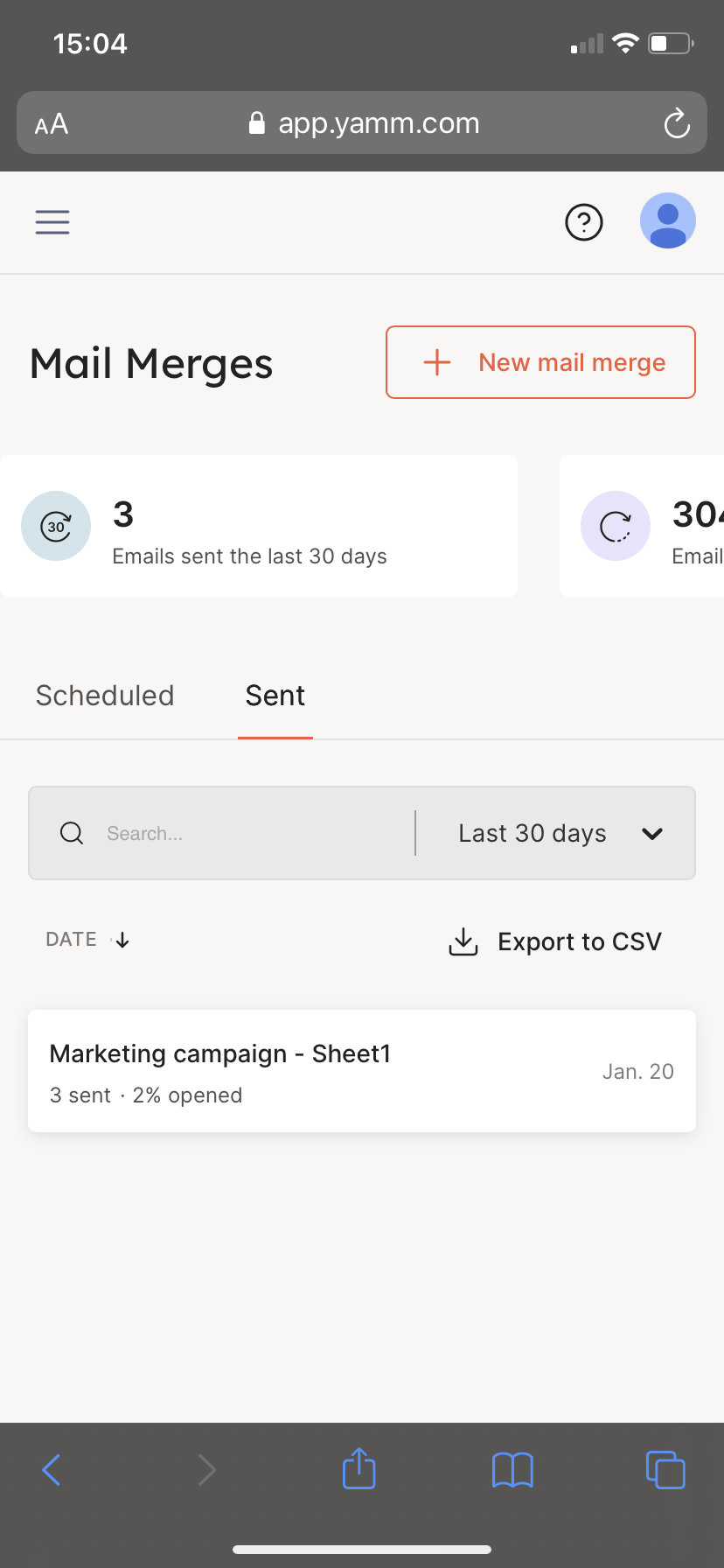Open the hamburger navigation menu
The width and height of the screenshot is (724, 1568).
click(52, 222)
